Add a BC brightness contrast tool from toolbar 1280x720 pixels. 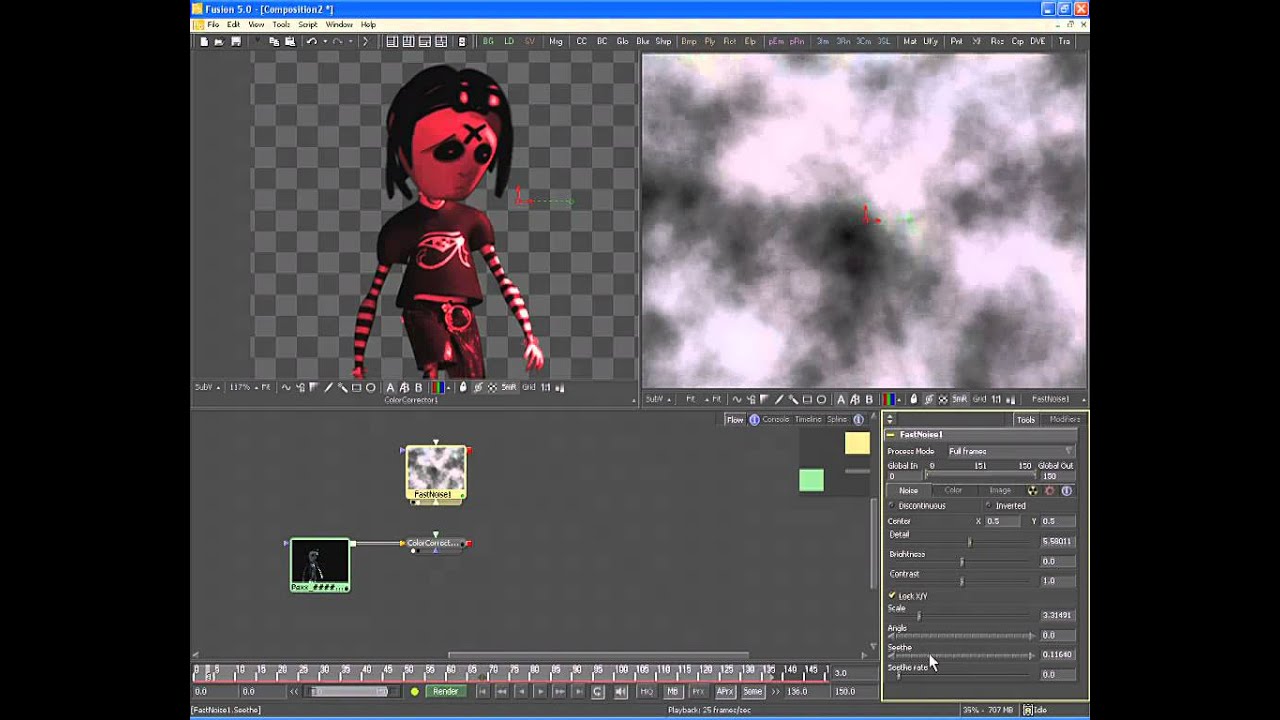602,41
